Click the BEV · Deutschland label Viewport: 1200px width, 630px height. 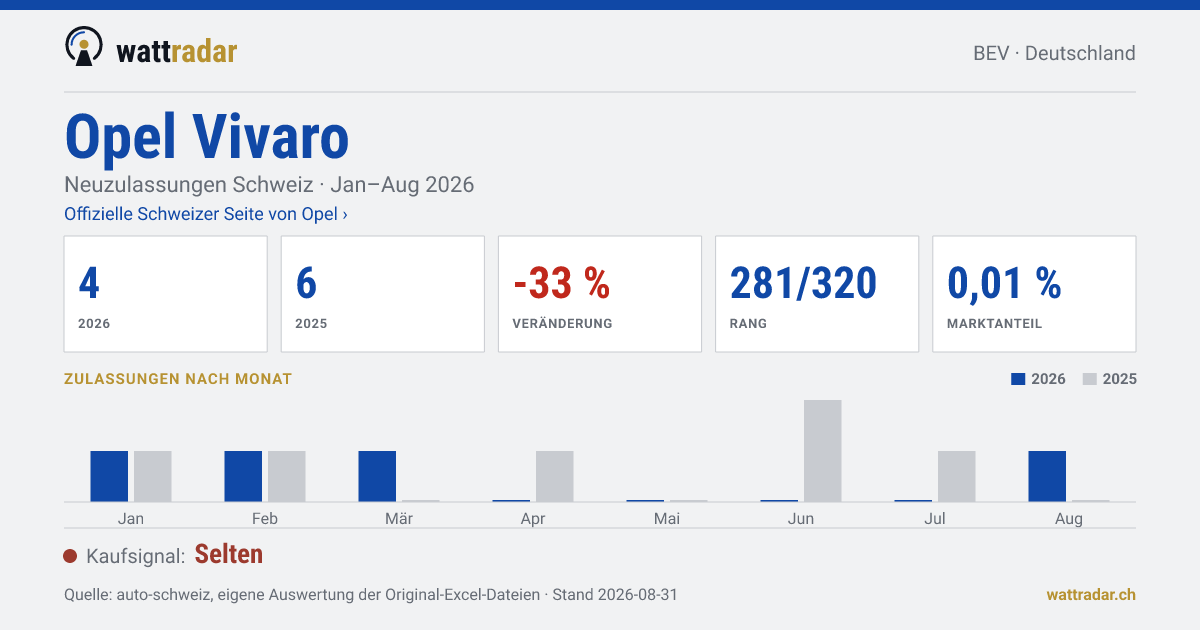pyautogui.click(x=1054, y=53)
